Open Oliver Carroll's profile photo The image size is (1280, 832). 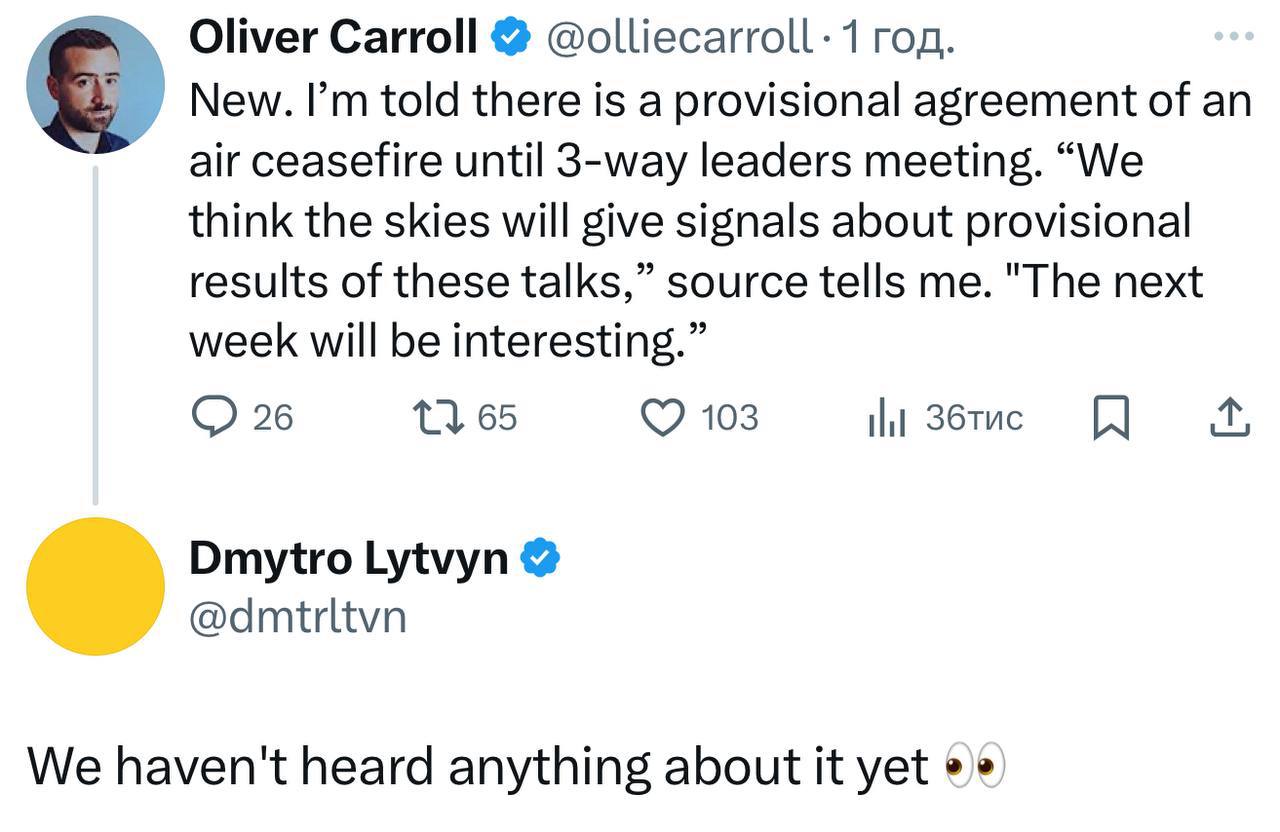95,85
